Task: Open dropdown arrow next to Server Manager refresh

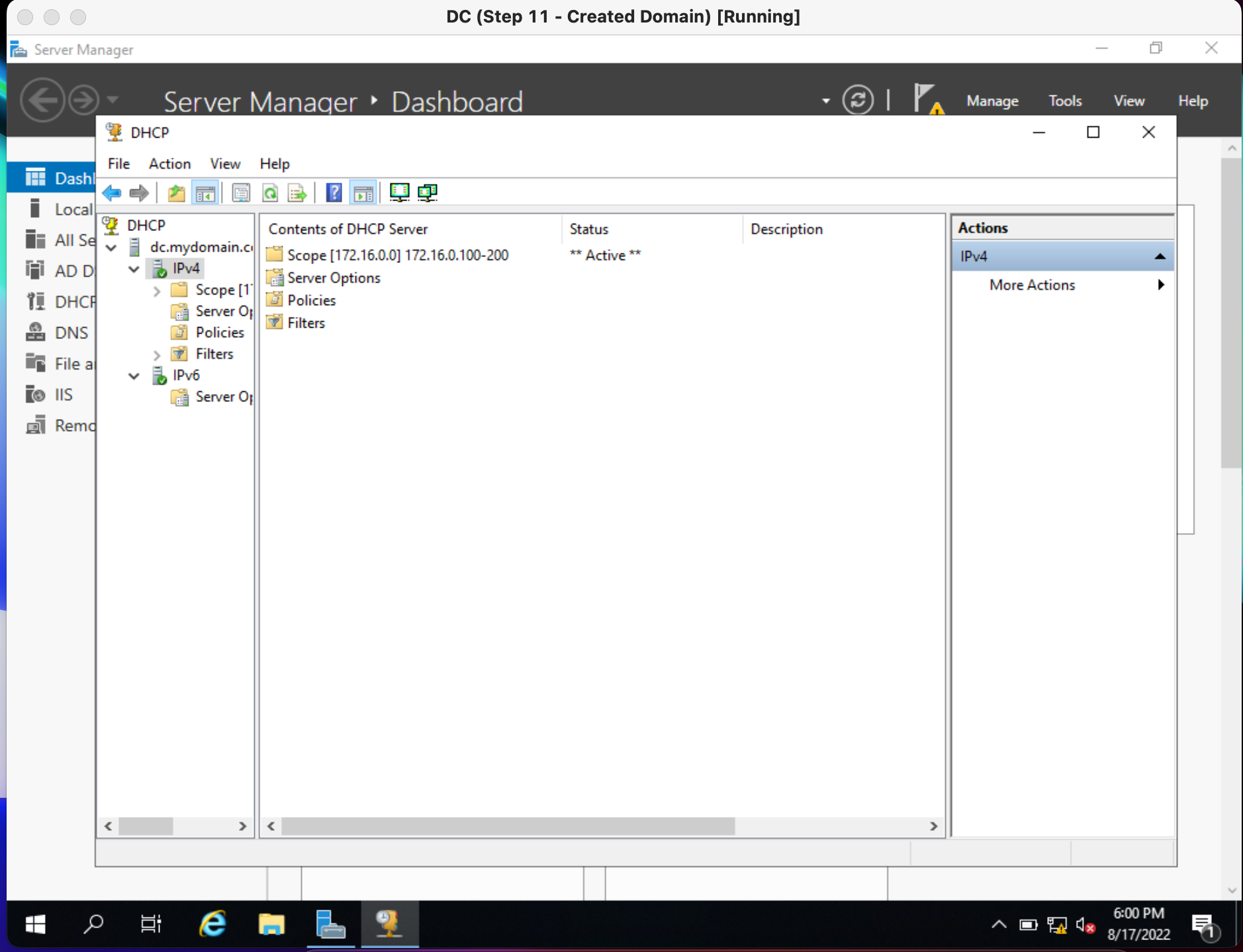Action: pos(826,101)
